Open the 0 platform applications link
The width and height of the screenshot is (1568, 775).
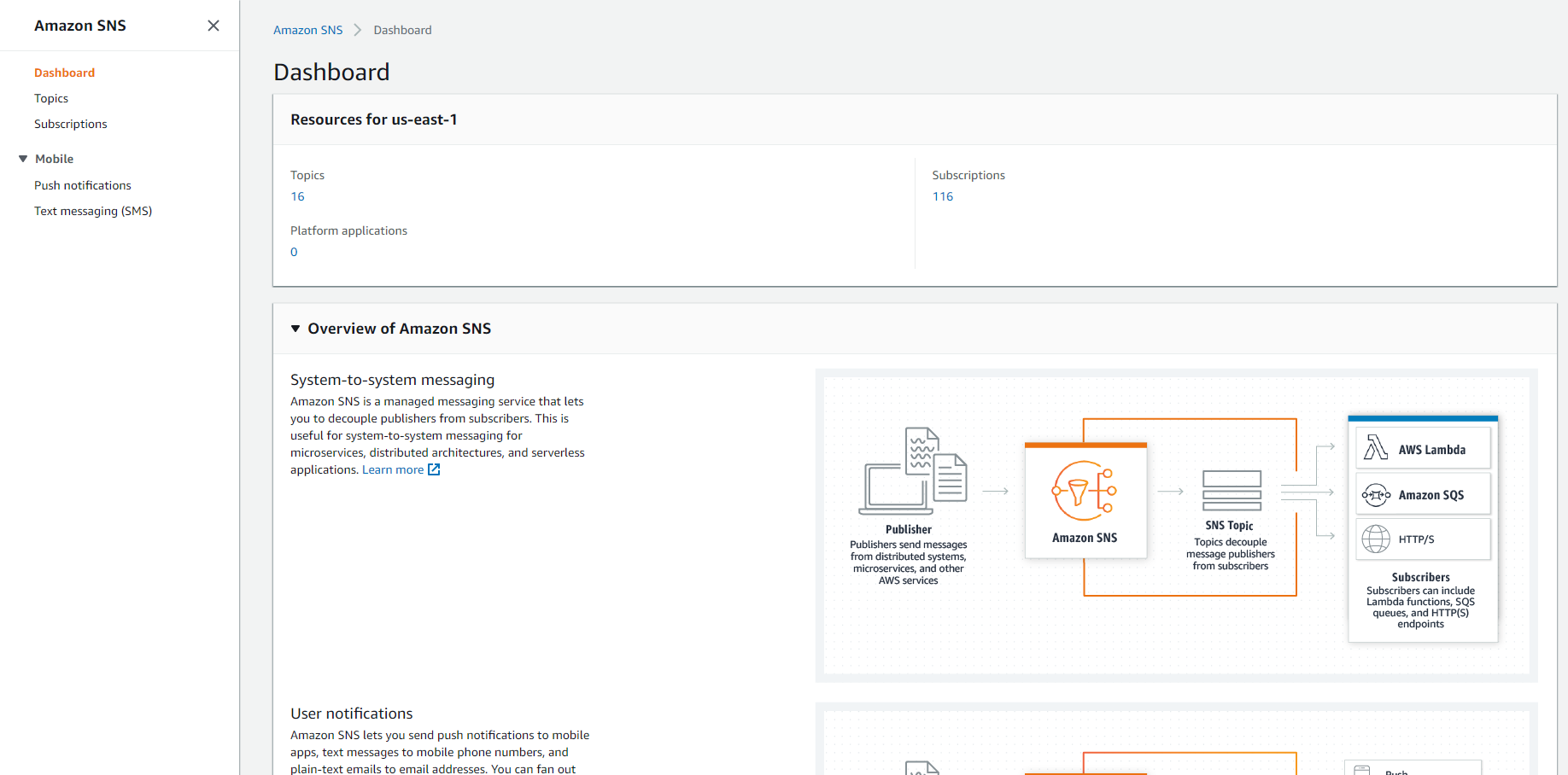(x=294, y=252)
